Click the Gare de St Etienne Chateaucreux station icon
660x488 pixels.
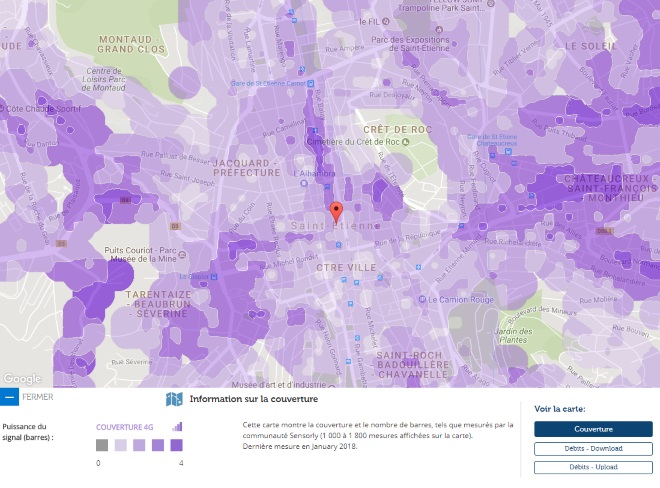[x=508, y=152]
